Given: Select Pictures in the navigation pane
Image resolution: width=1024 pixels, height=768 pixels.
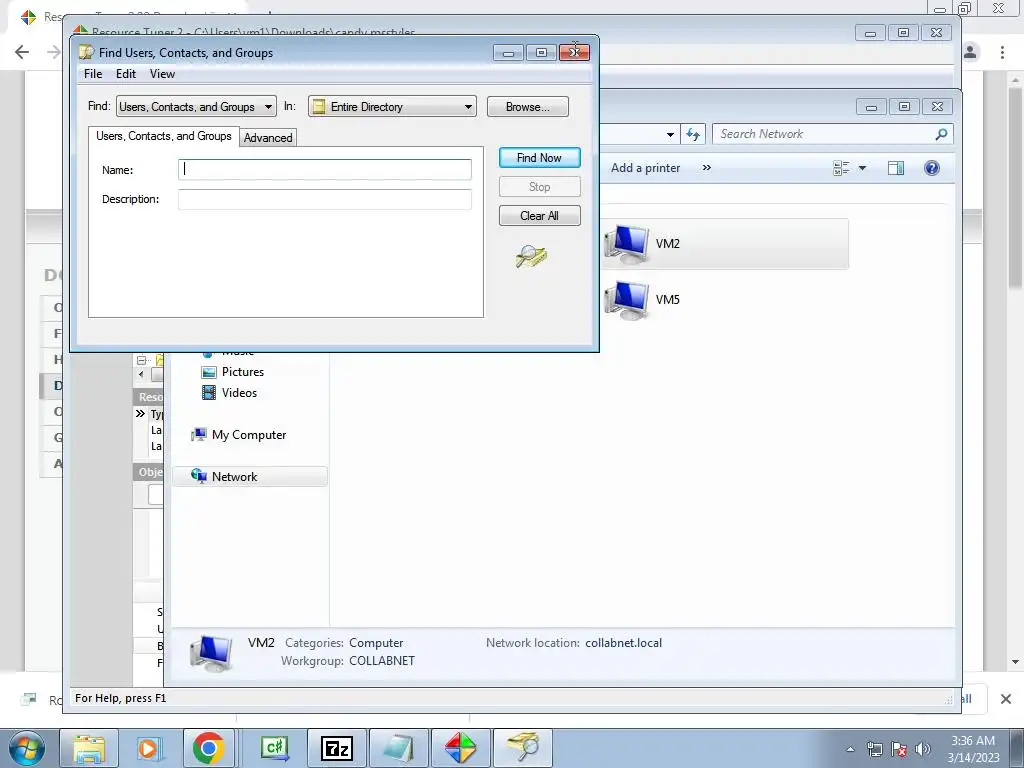Looking at the screenshot, I should click(x=243, y=372).
